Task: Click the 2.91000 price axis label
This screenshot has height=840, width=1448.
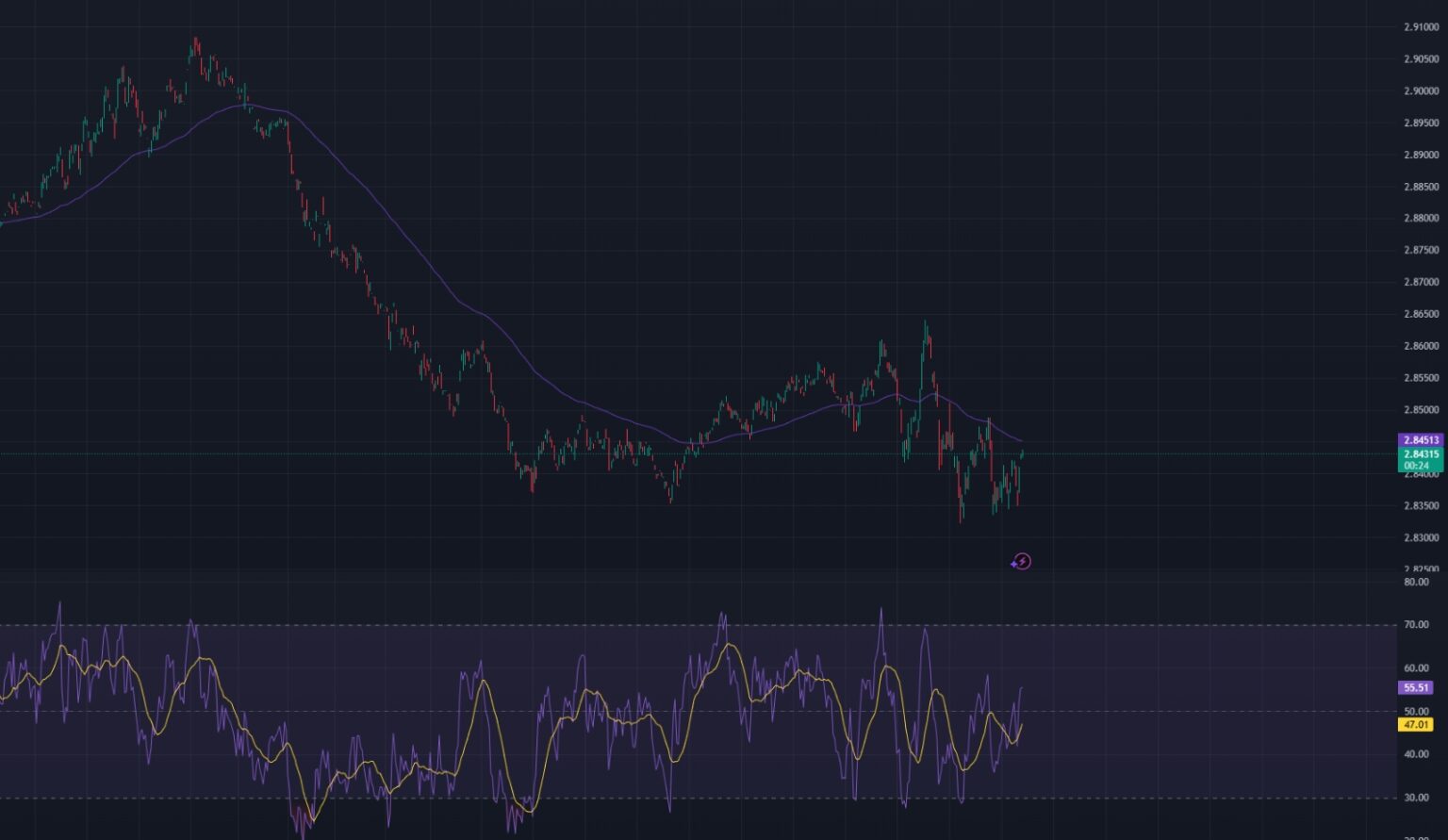Action: tap(1421, 27)
